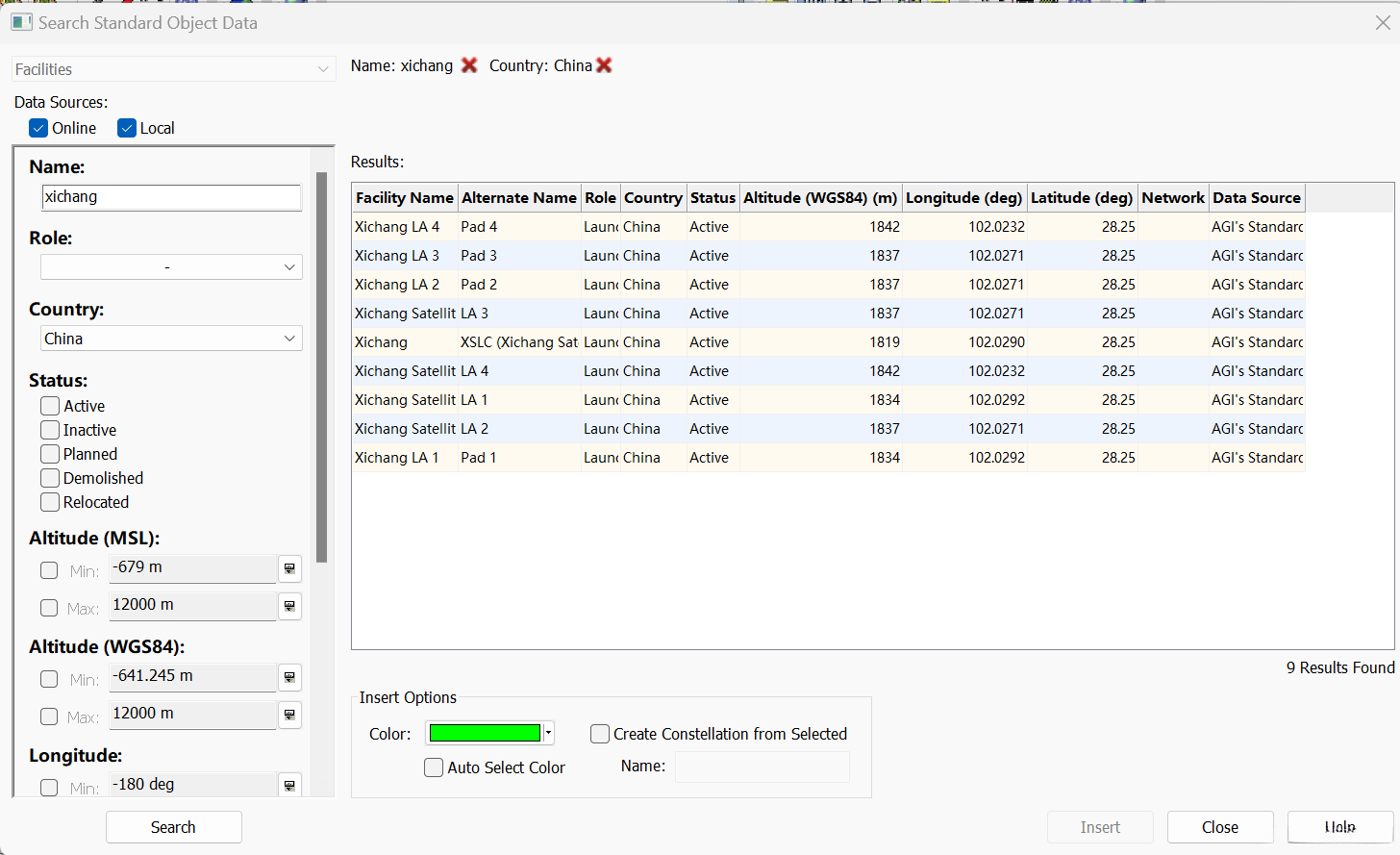Expand the Color picker dropdown arrow

pyautogui.click(x=548, y=734)
